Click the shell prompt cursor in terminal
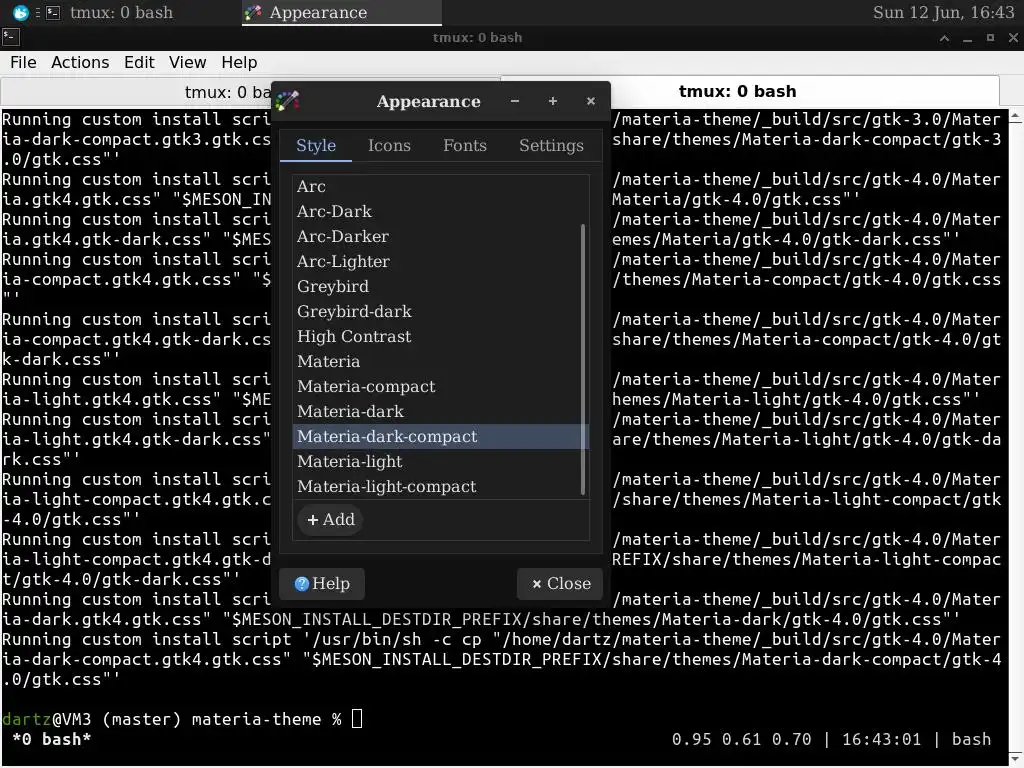The height and width of the screenshot is (768, 1024). tap(357, 719)
